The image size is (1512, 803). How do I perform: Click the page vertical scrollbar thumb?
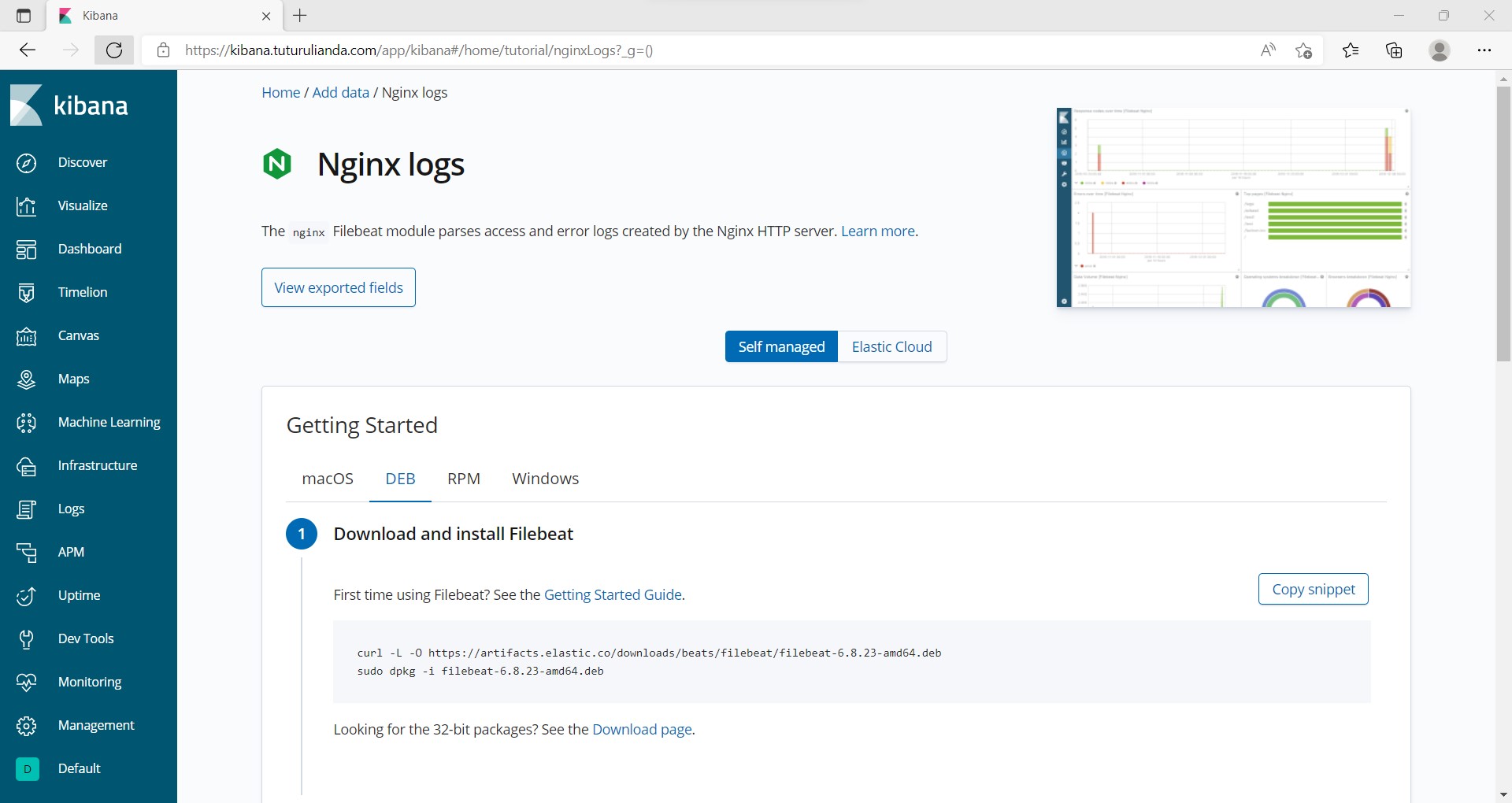(1503, 224)
